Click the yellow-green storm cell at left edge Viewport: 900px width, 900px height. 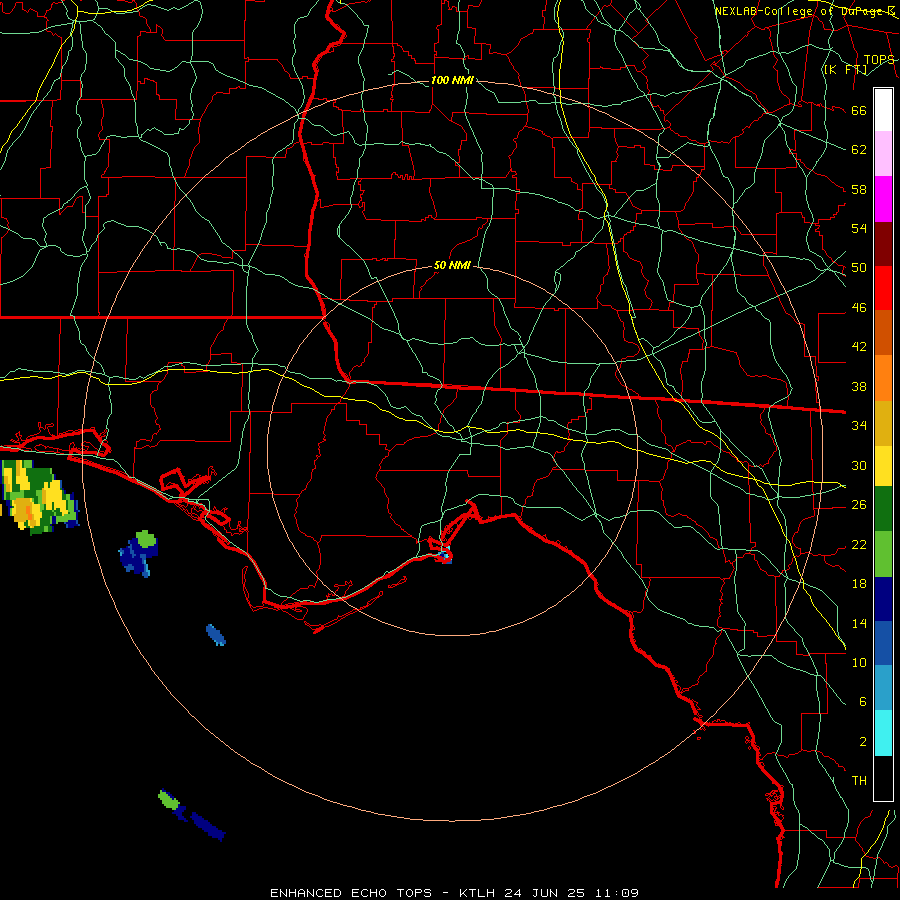click(39, 497)
